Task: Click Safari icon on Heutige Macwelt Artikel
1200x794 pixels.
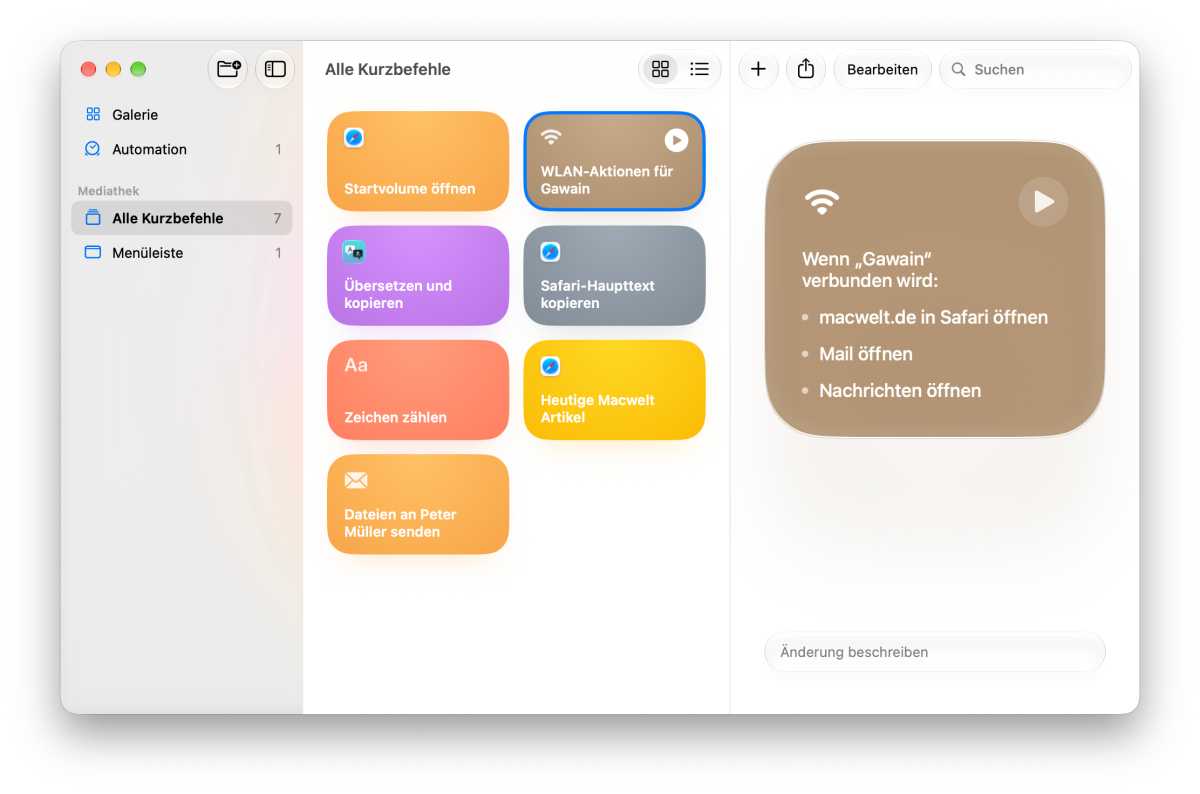Action: click(550, 366)
